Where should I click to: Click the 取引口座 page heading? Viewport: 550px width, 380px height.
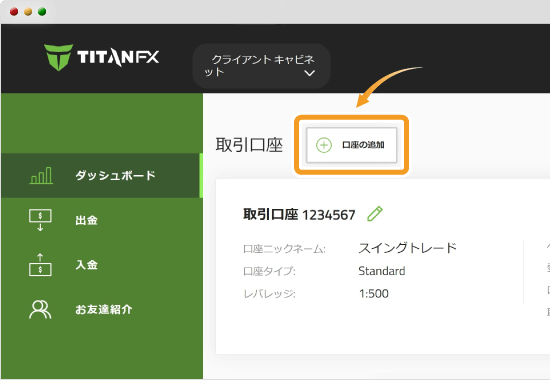pos(249,145)
